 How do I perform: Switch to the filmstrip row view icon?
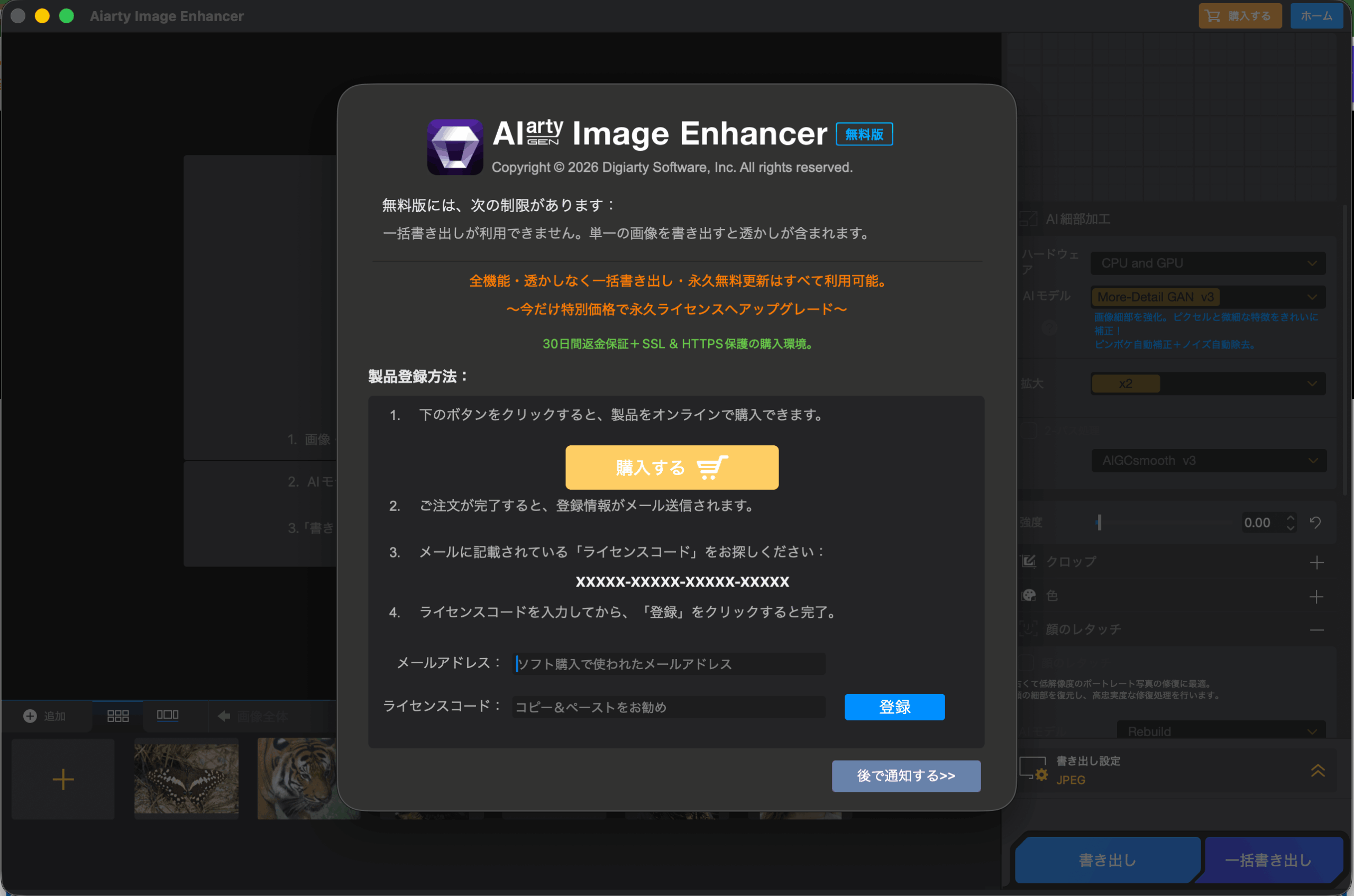167,716
